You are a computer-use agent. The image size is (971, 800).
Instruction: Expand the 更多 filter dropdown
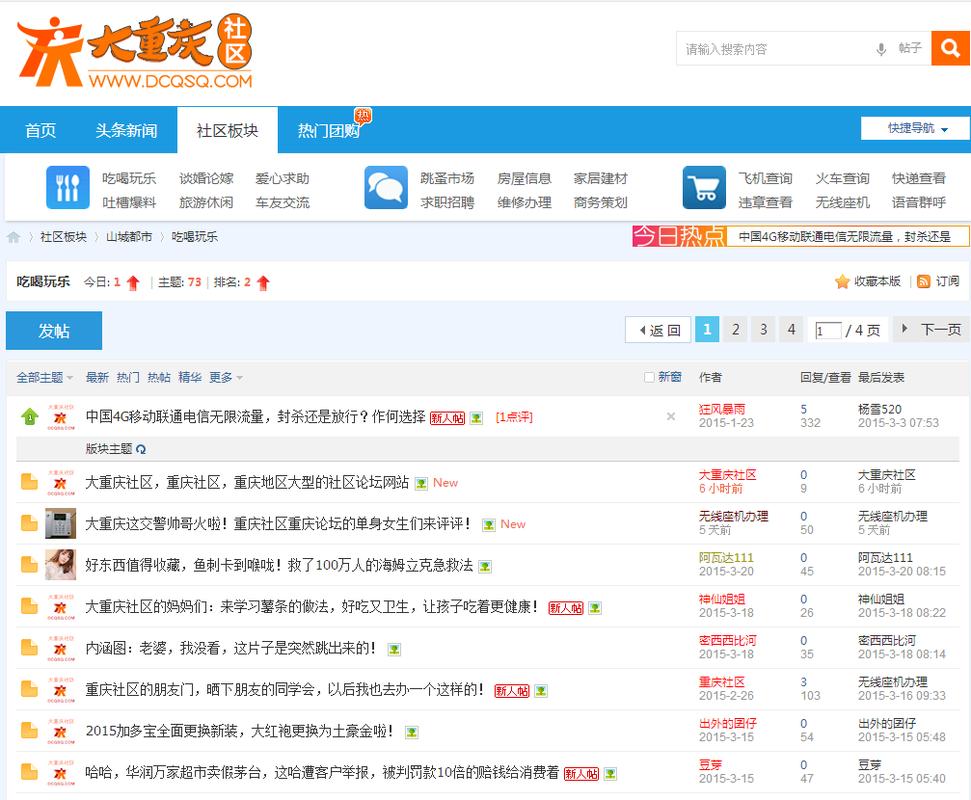[x=225, y=377]
